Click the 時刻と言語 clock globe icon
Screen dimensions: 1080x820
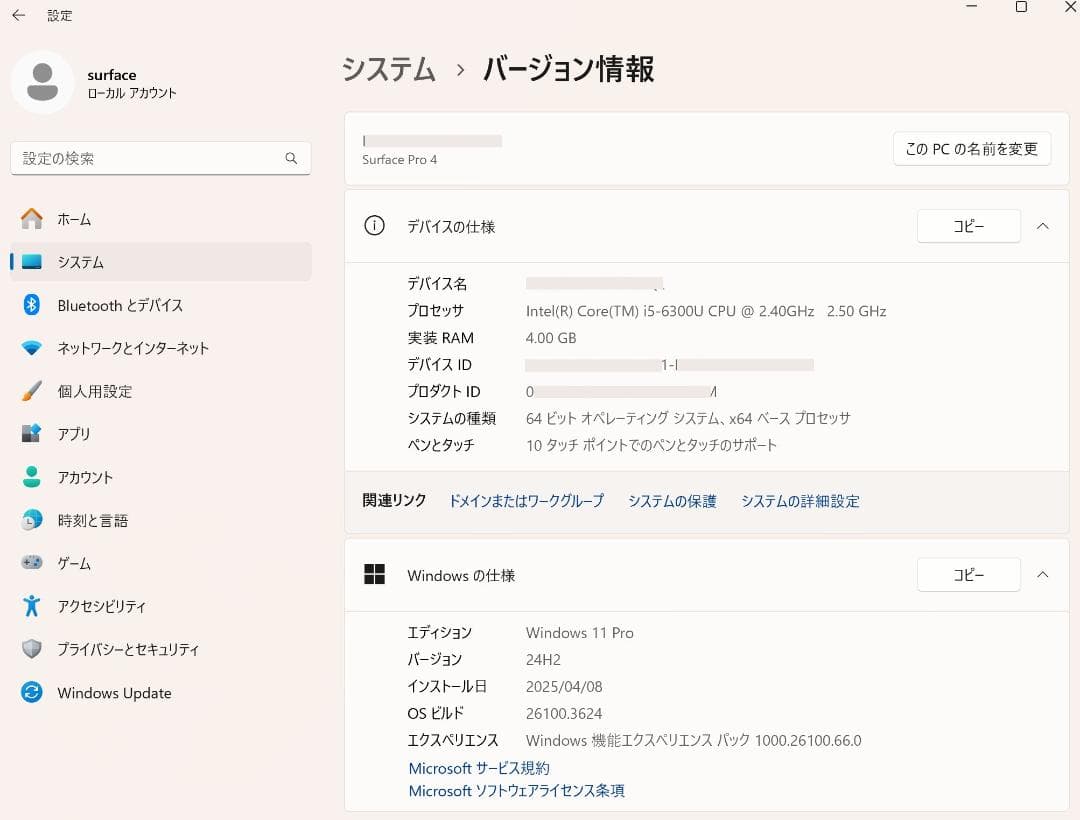32,520
